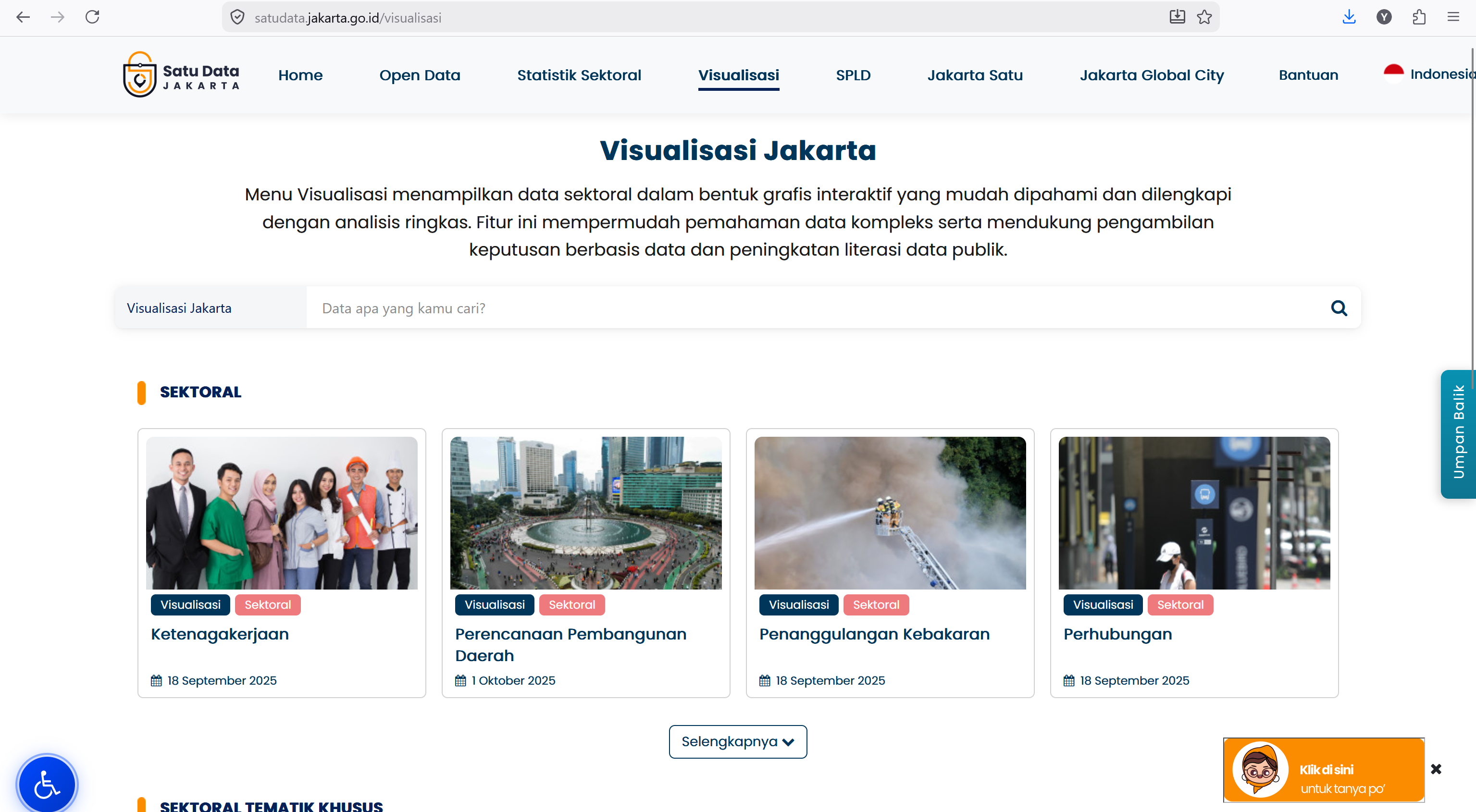Click Sektoral tag on Penanggulangan Kebakaran card
Viewport: 1476px width, 812px height.
[x=876, y=605]
